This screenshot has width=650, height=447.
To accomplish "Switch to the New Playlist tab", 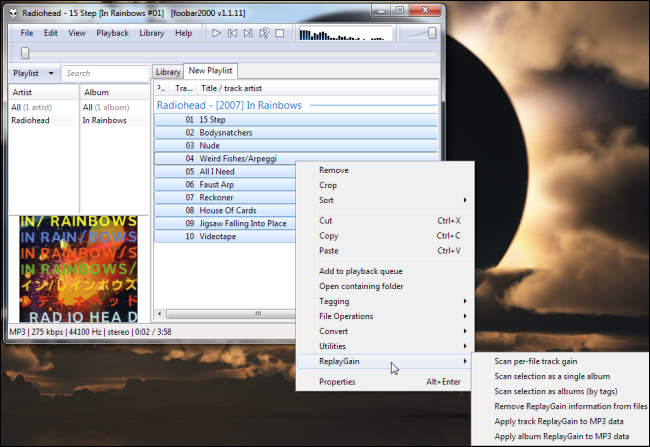I will (x=211, y=71).
